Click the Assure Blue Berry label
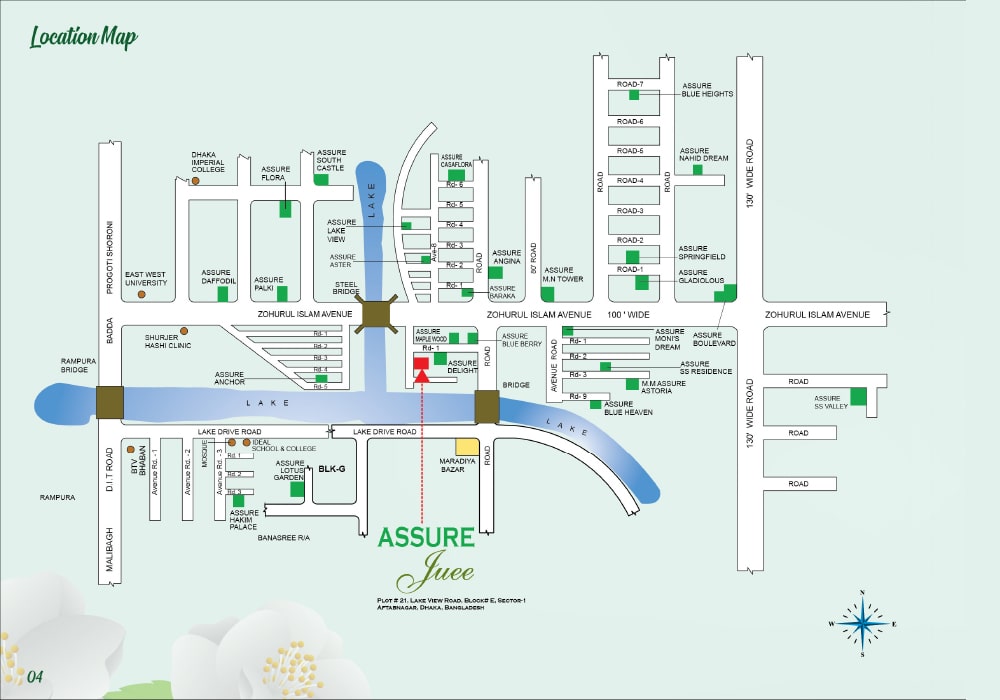Screen dimensions: 1000x700 522,340
